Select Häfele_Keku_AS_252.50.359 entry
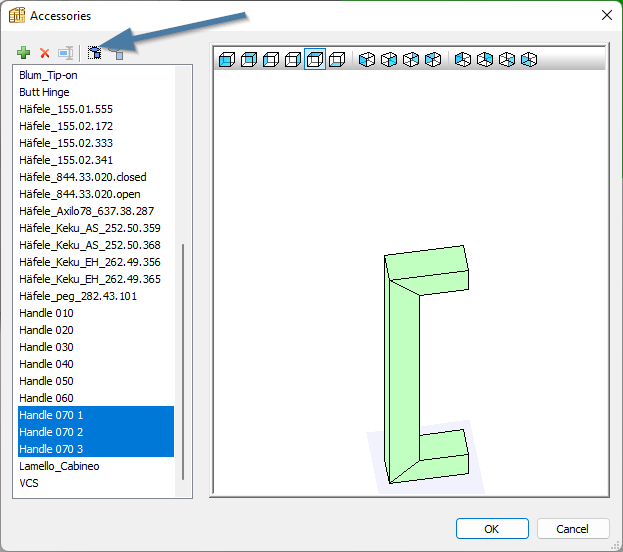The image size is (623, 552). click(x=96, y=228)
